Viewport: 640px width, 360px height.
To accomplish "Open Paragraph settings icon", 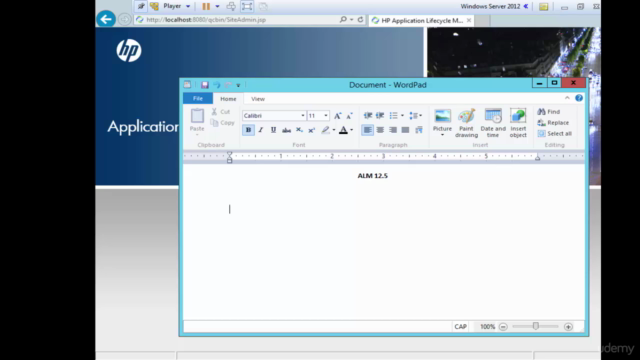I will point(419,130).
